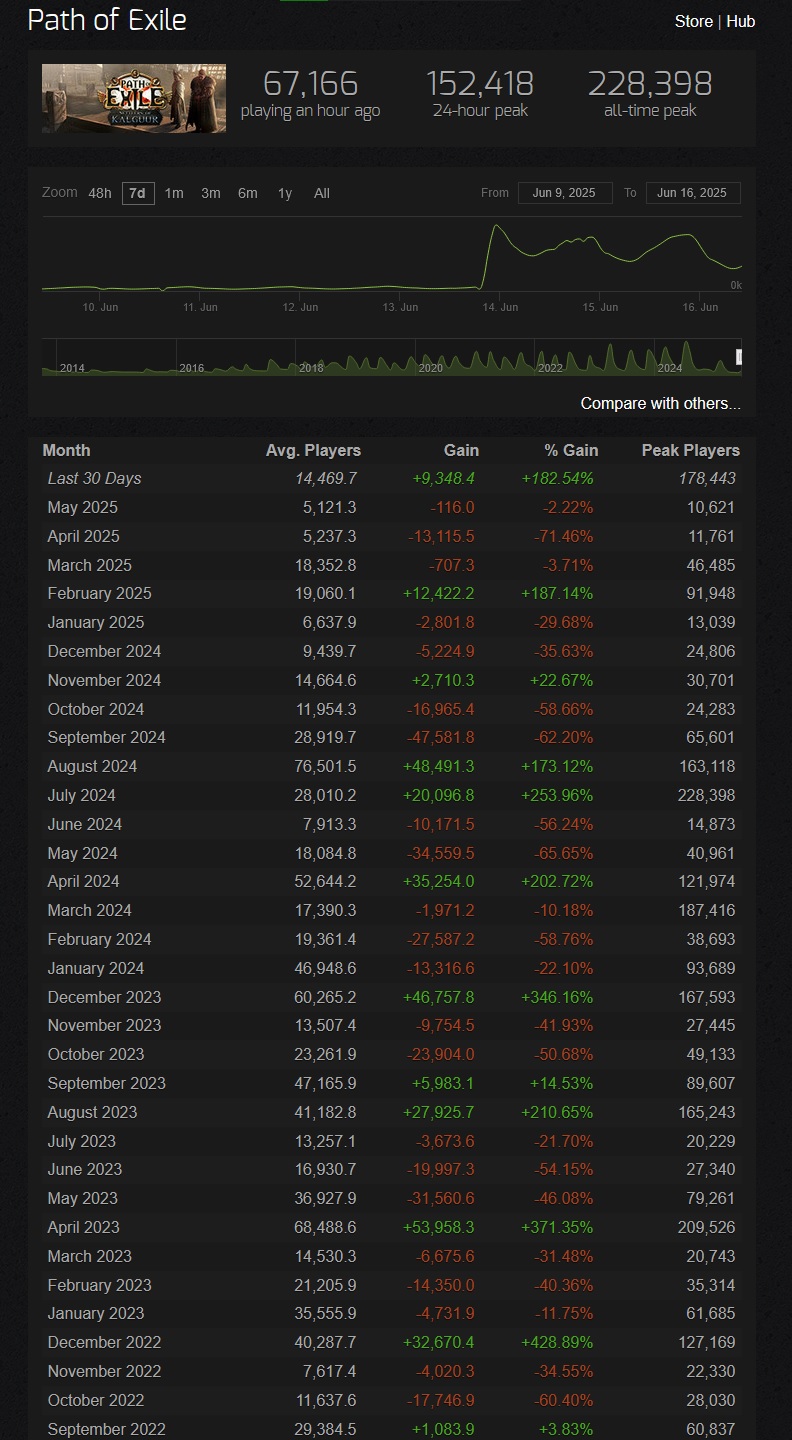Select the All zoom range
Screen dimensions: 792x1440
coord(321,193)
